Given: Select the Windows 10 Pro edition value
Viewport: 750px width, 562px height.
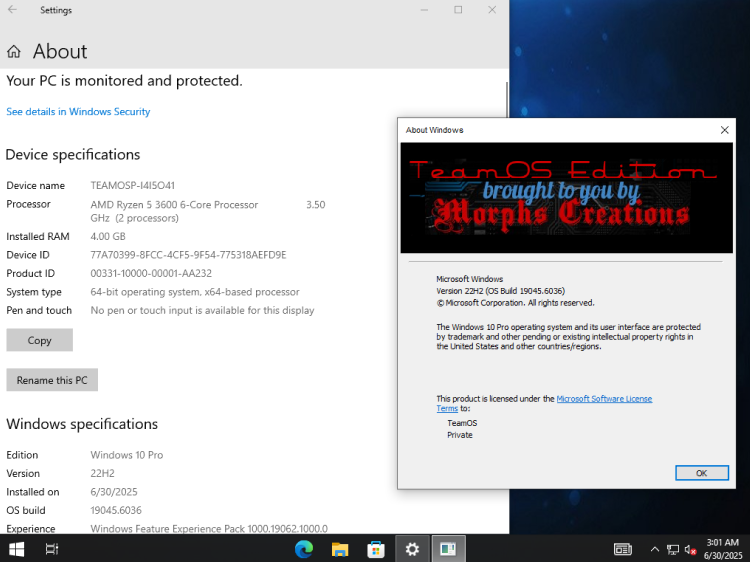Looking at the screenshot, I should [x=127, y=455].
